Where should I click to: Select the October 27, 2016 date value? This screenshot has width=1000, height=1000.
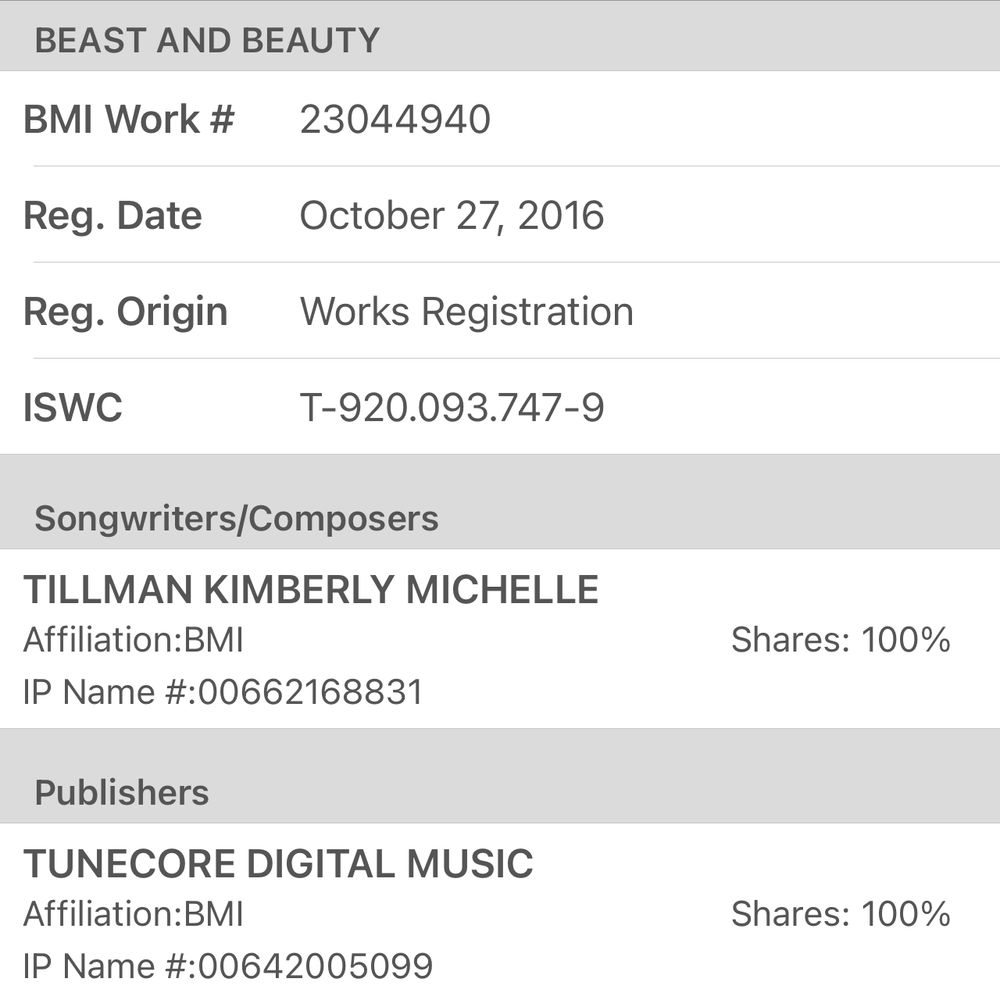(452, 216)
